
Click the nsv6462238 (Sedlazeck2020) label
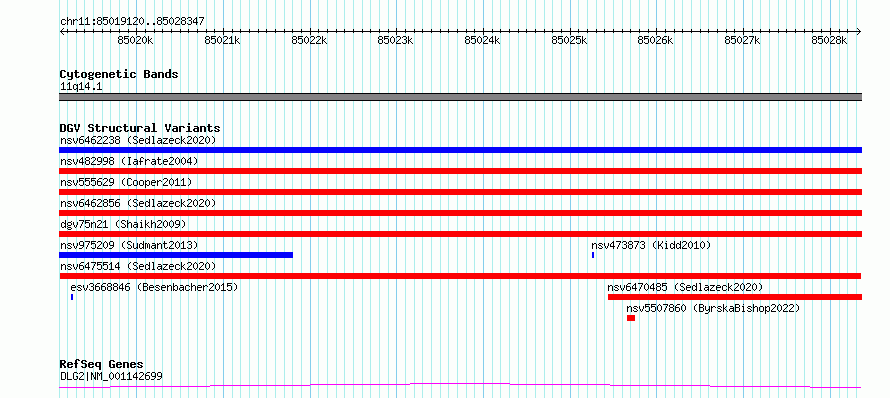coord(138,140)
